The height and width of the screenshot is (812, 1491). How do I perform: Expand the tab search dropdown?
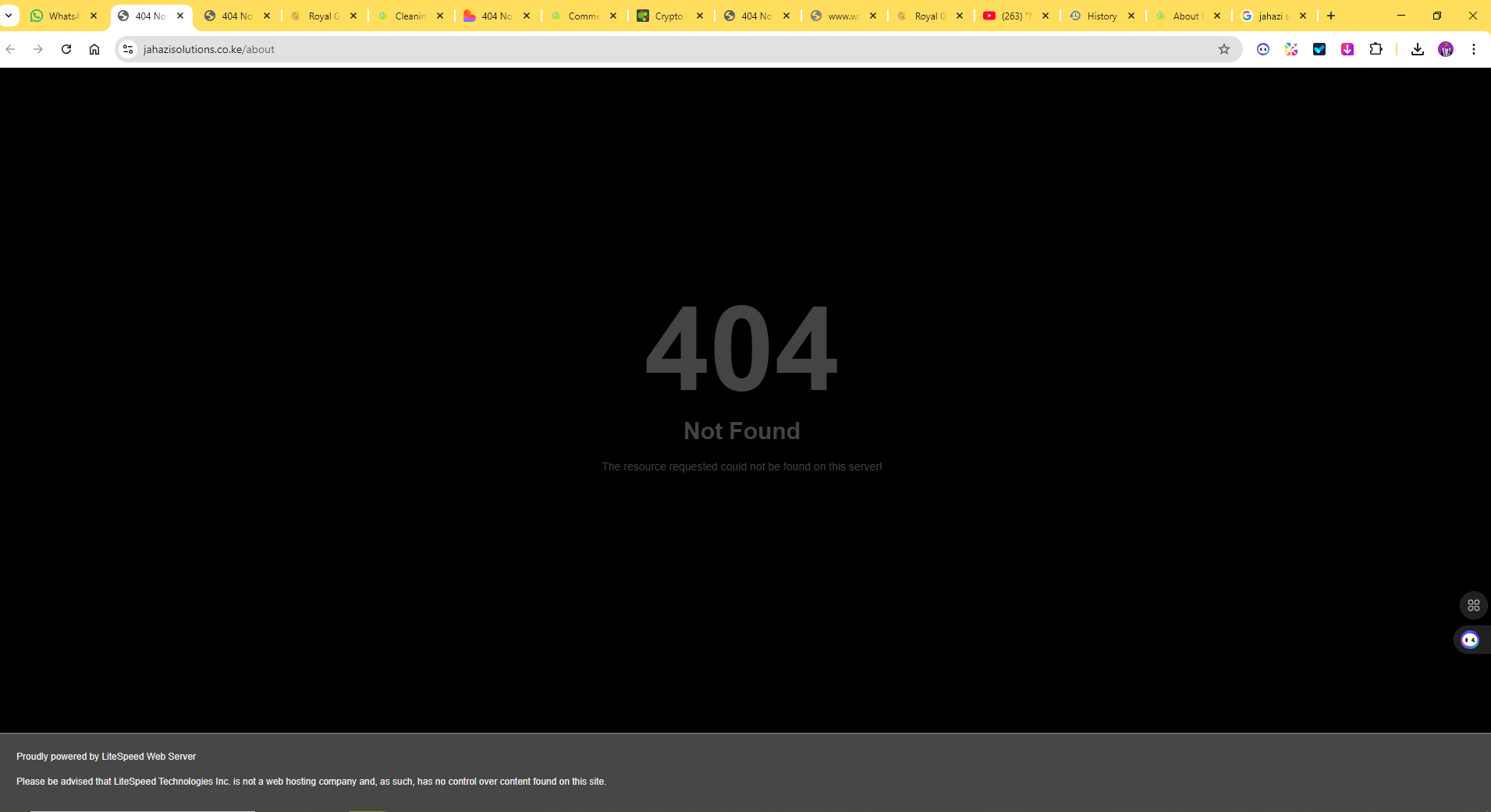pos(9,16)
